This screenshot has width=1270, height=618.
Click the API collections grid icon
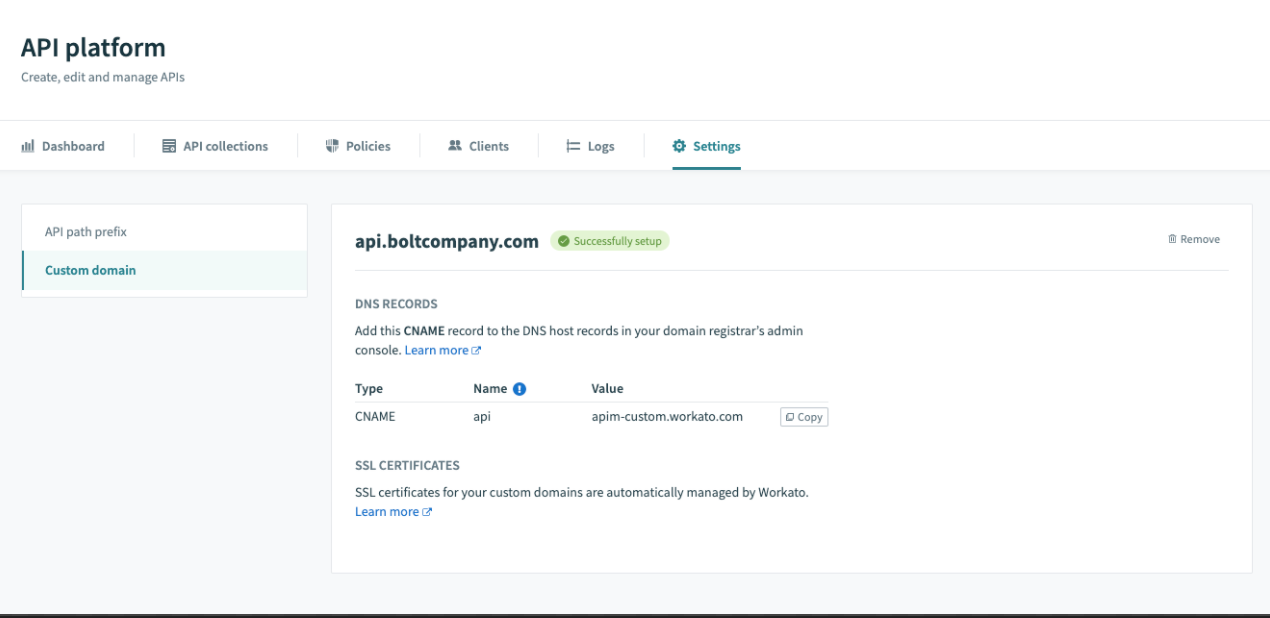point(167,145)
